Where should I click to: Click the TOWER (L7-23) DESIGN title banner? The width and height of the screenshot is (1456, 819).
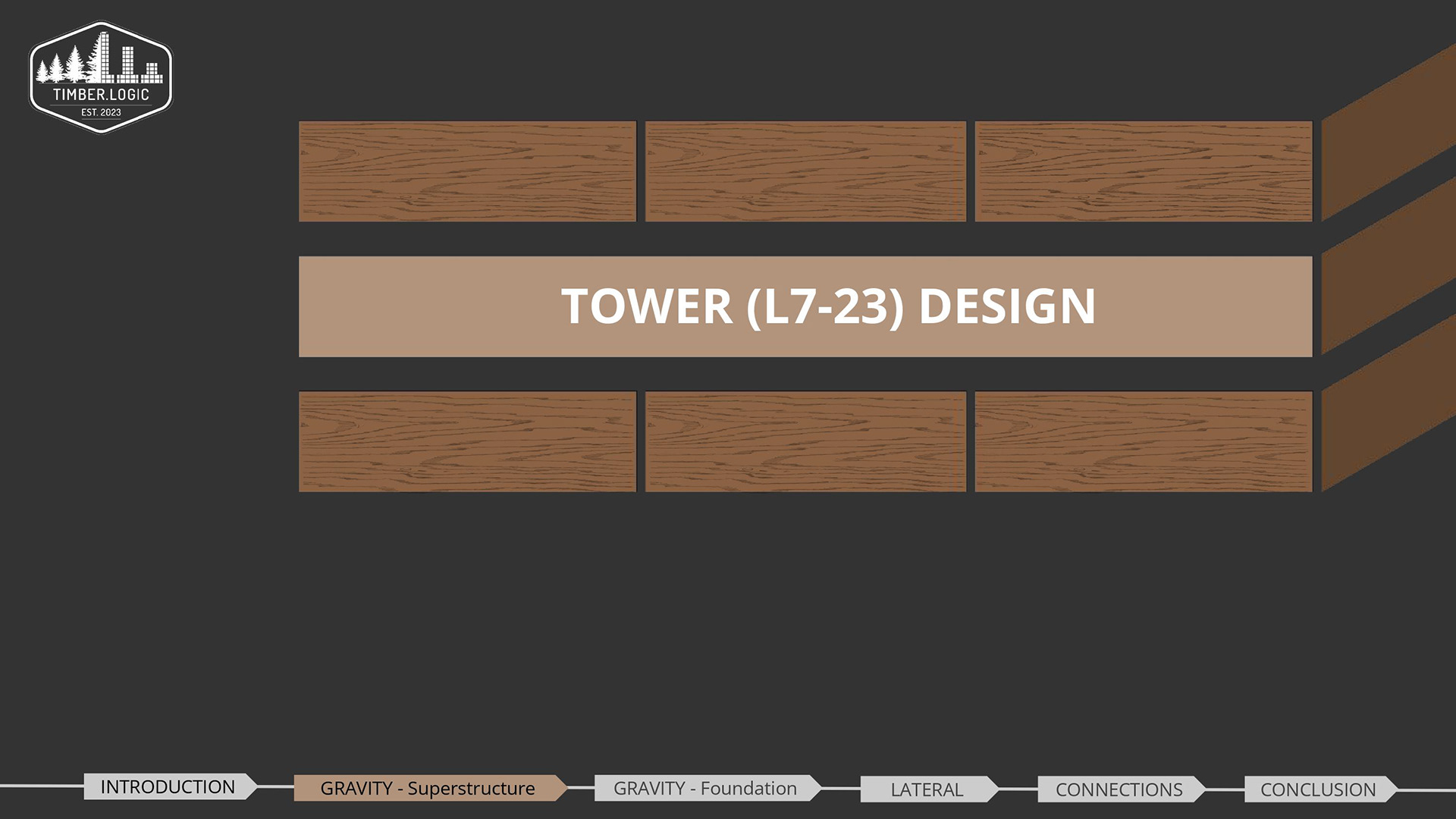coord(805,306)
